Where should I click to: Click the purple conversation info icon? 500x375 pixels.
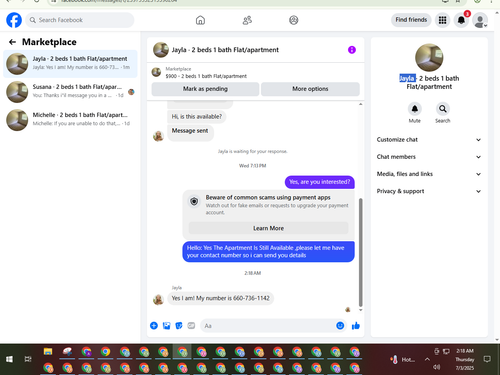(x=352, y=50)
